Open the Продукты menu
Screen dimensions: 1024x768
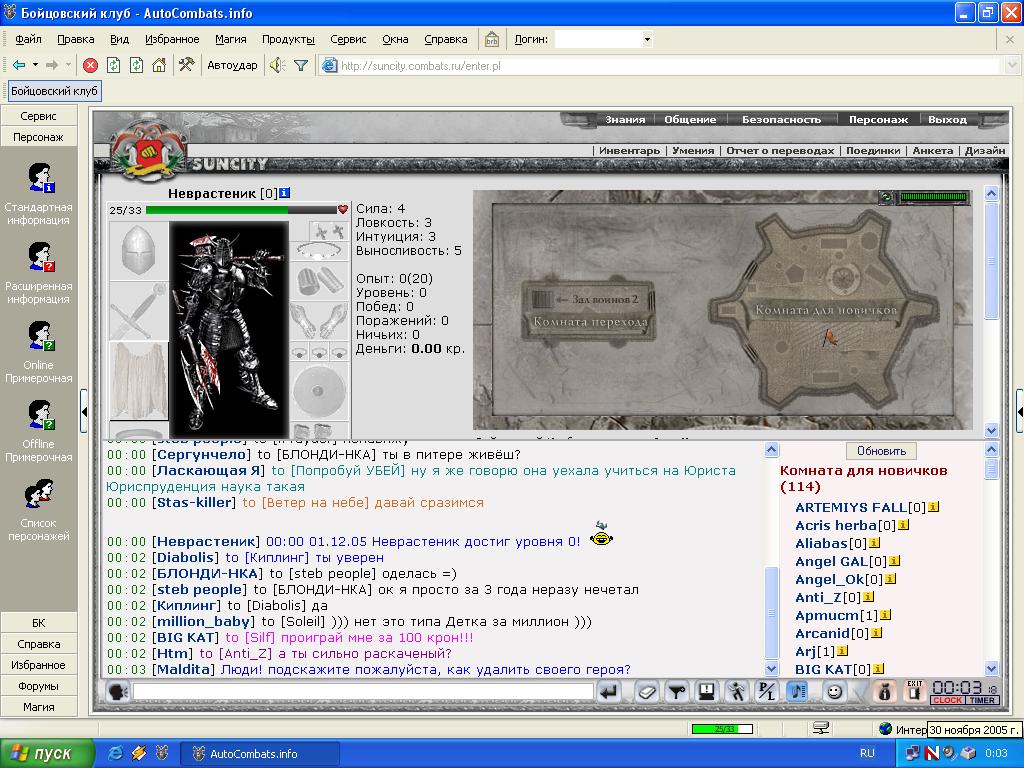point(288,39)
